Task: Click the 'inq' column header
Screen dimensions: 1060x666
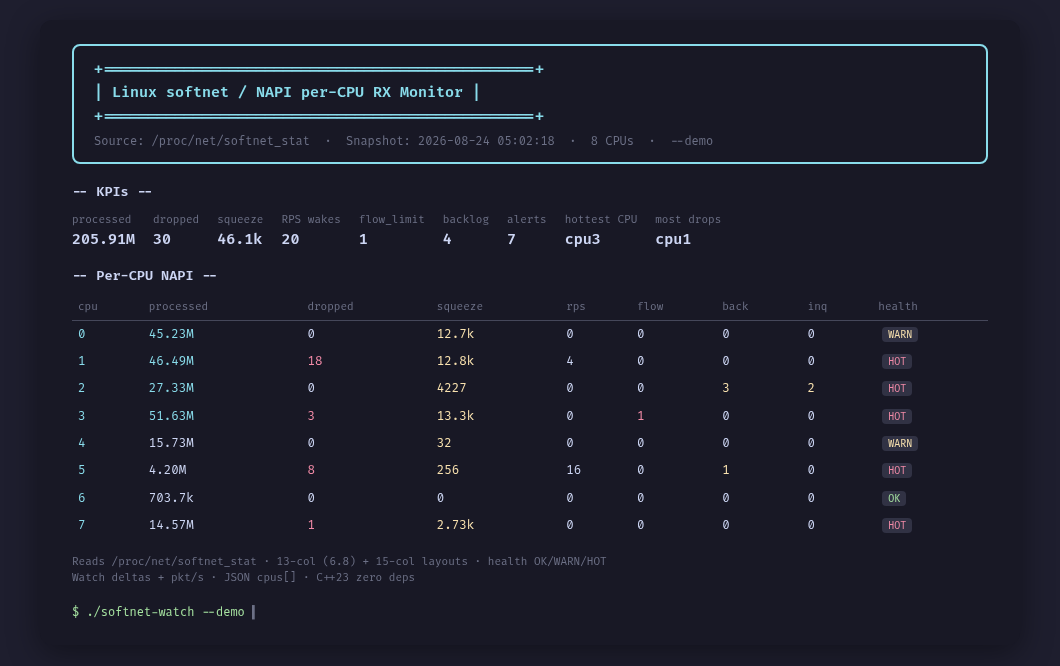Action: pos(817,306)
